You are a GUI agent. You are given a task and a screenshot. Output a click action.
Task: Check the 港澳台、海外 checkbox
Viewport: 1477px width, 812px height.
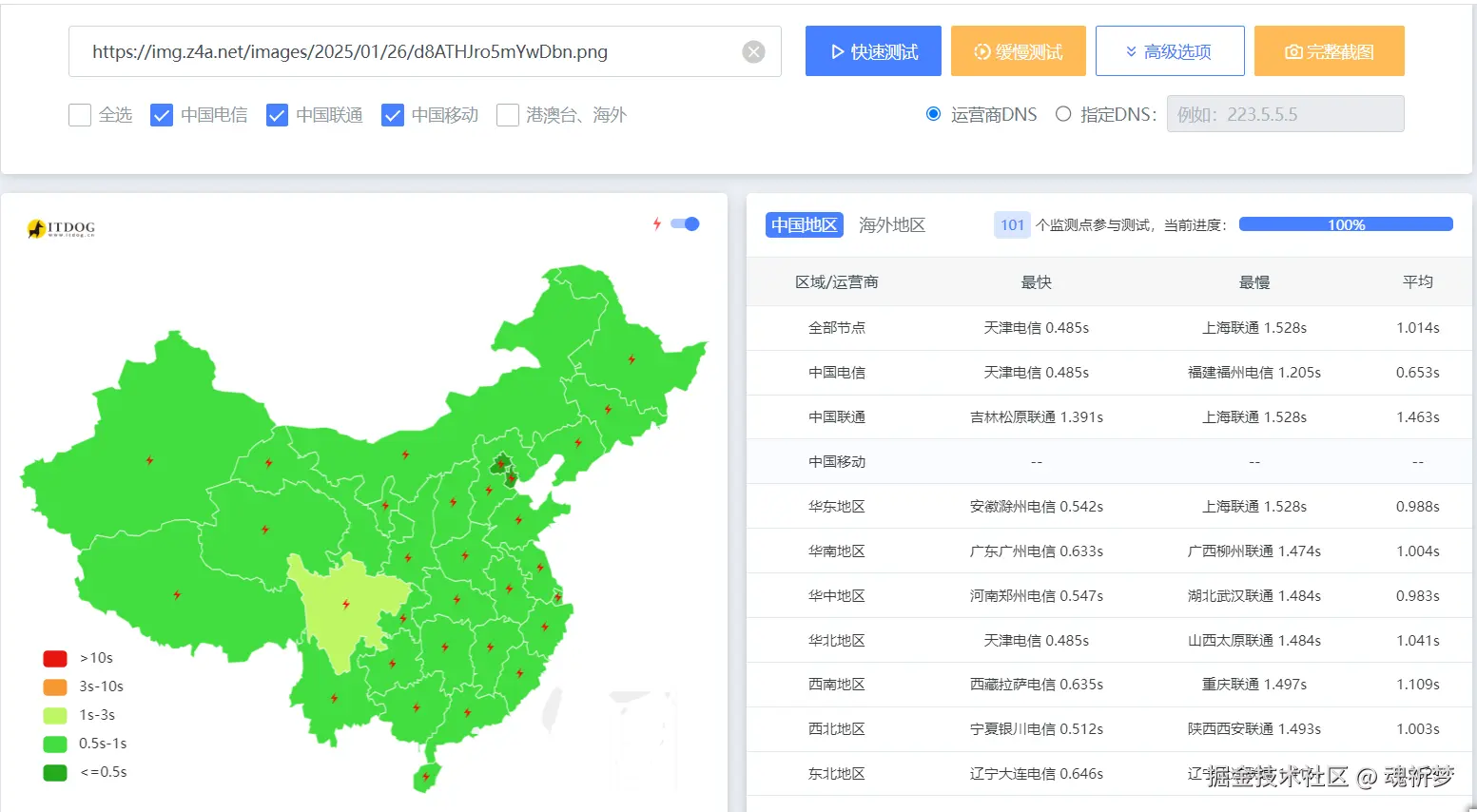coord(508,115)
